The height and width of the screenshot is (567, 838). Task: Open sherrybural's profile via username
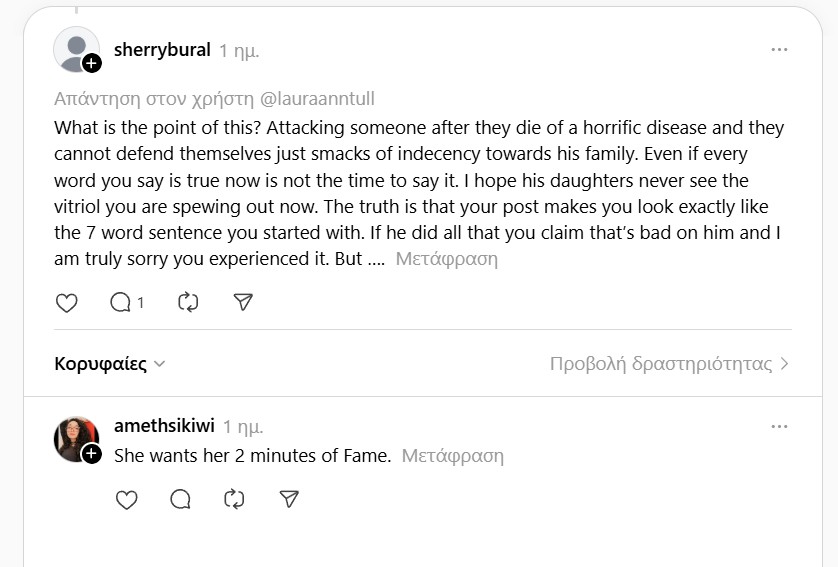coord(162,48)
